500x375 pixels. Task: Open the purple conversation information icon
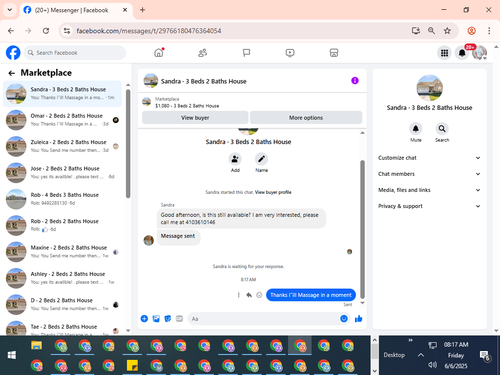click(x=355, y=81)
